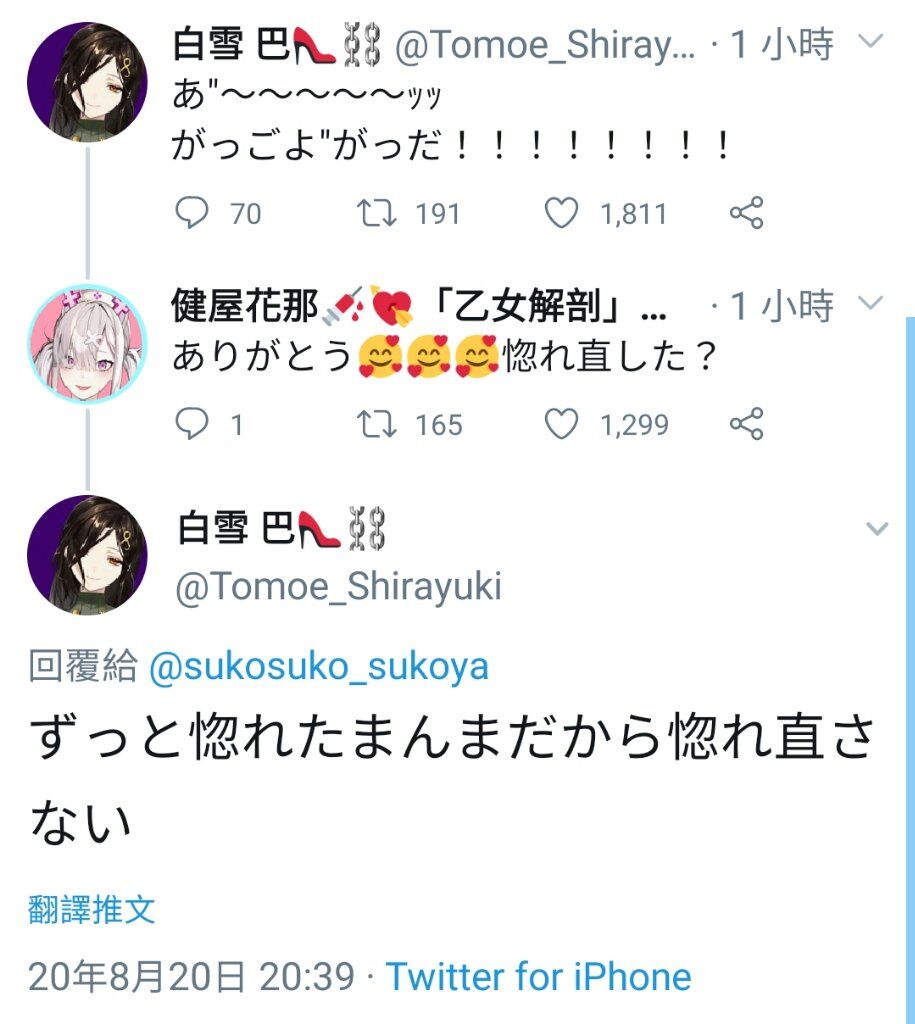Open 白雪 巴's avatar on the main tweet
Image resolution: width=915 pixels, height=1024 pixels.
87,555
